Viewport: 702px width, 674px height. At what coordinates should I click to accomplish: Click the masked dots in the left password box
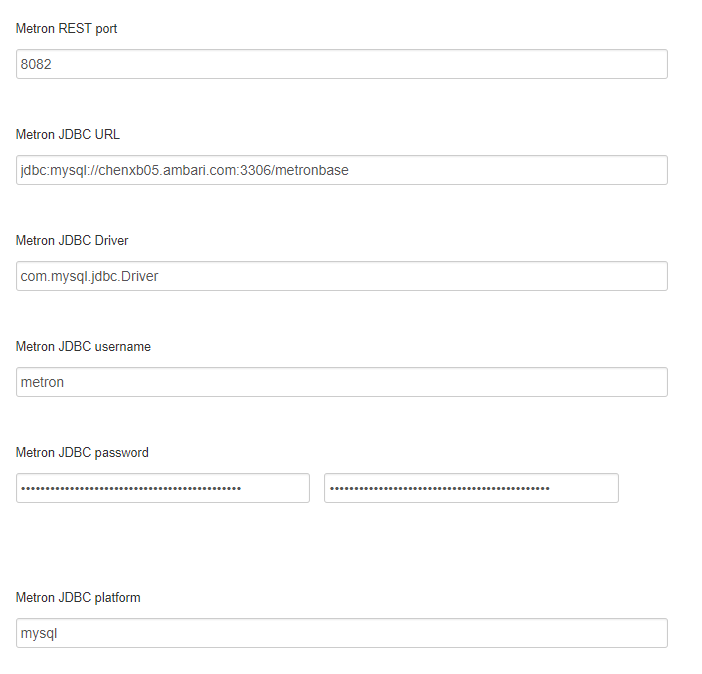click(131, 488)
